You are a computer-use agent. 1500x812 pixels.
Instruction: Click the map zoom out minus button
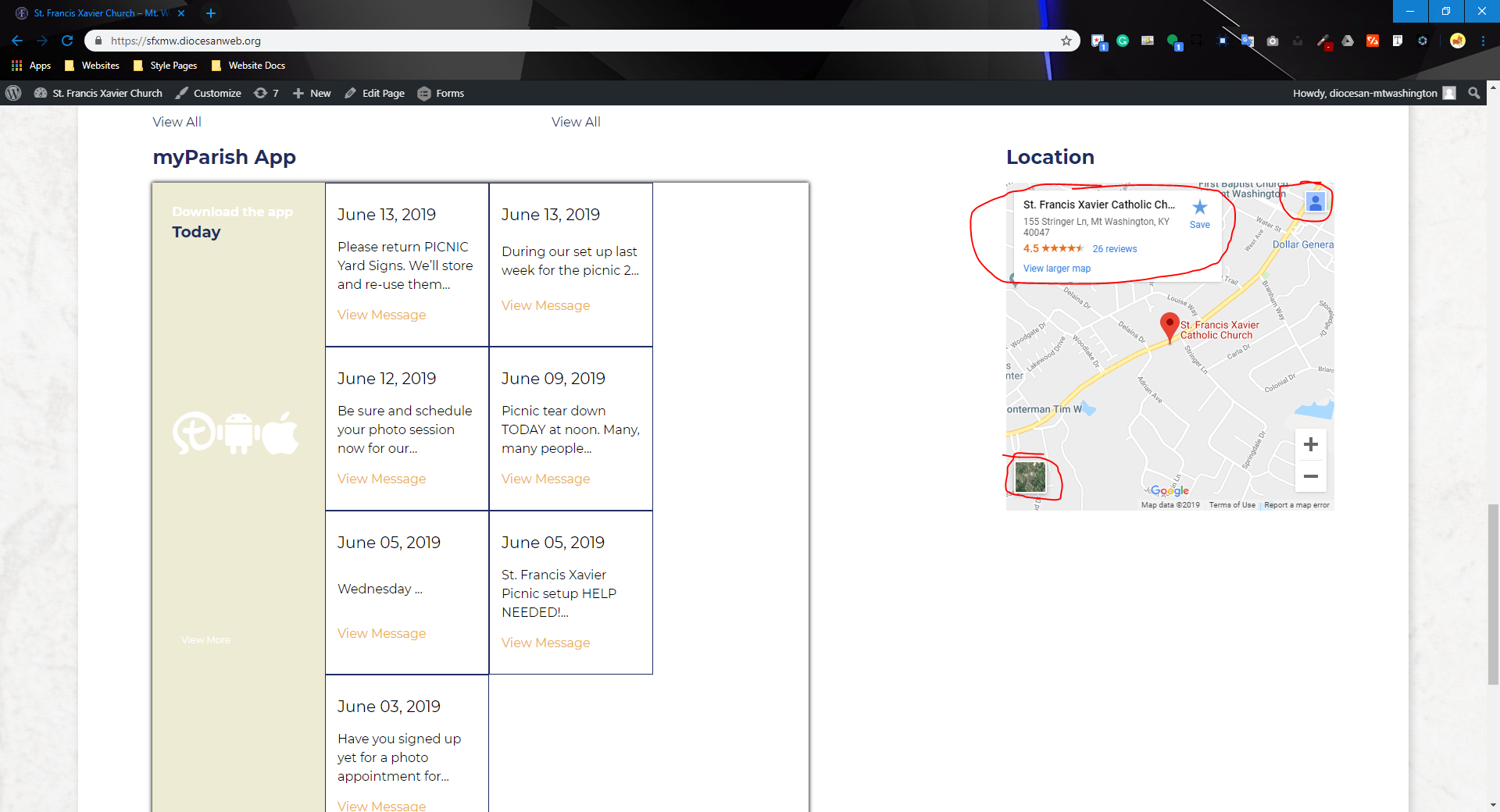pyautogui.click(x=1310, y=476)
